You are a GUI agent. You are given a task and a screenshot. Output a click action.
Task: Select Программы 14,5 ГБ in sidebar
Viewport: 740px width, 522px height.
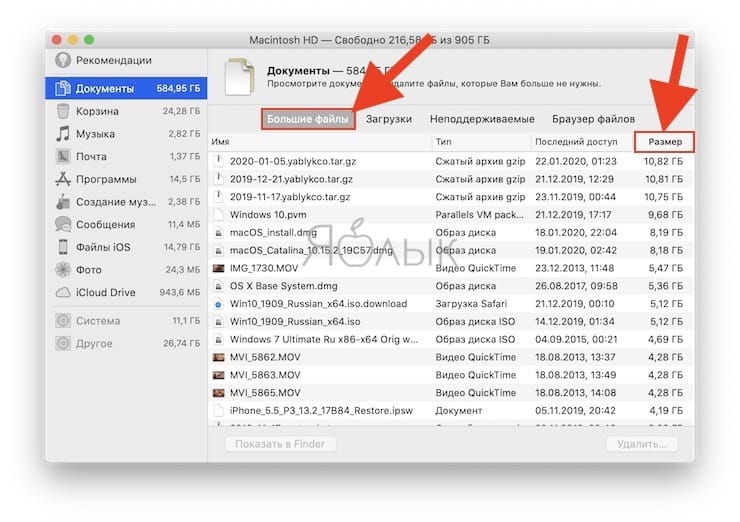tap(126, 179)
